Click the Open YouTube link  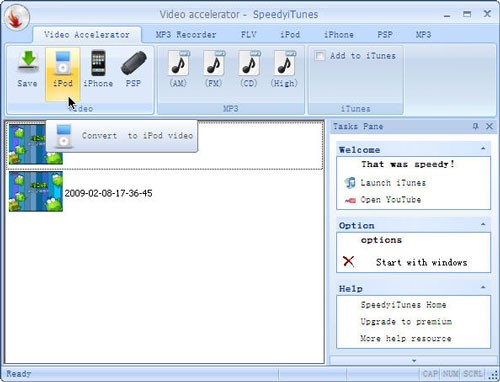coord(391,200)
